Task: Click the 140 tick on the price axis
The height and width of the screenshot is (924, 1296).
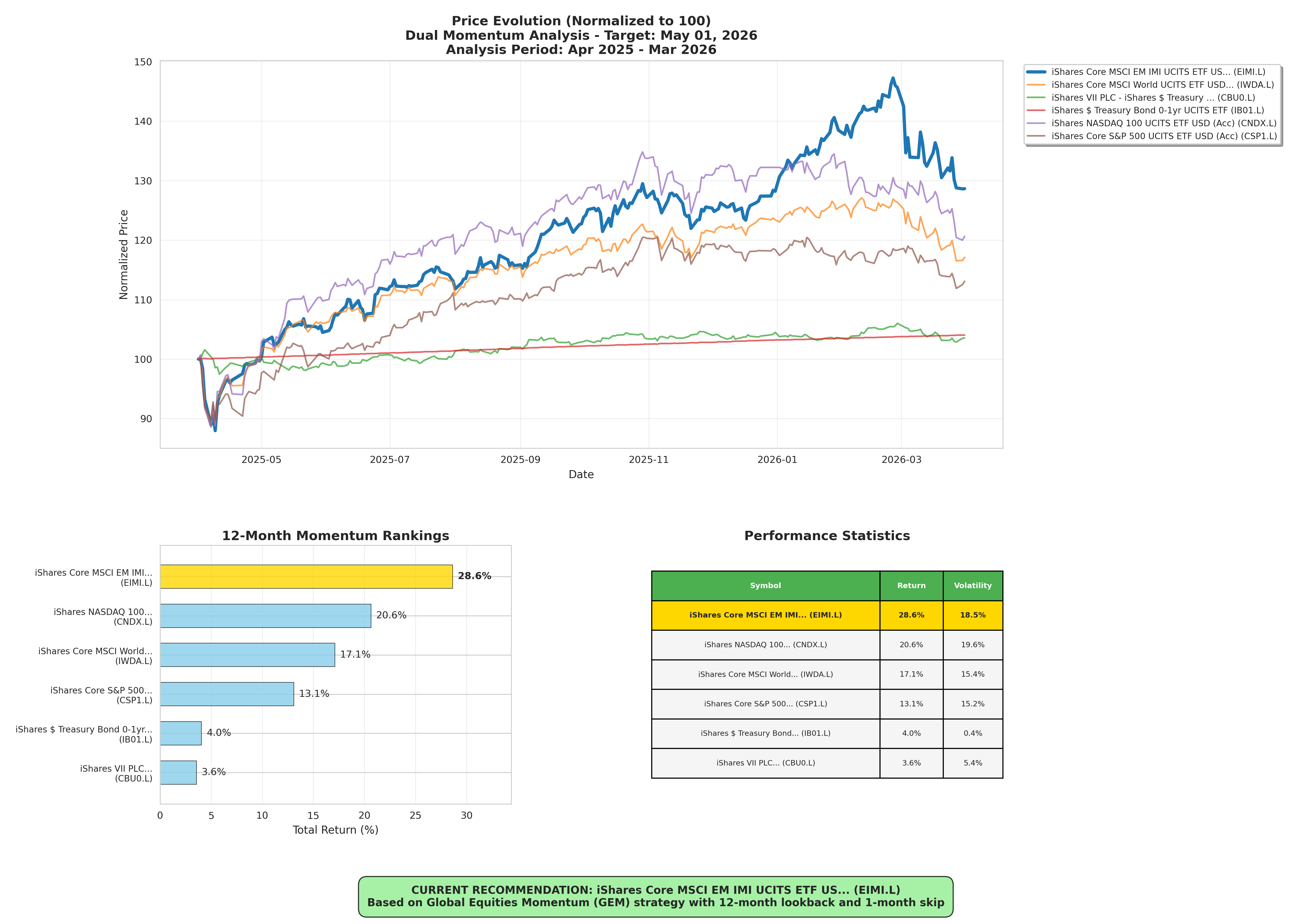Action: point(143,121)
